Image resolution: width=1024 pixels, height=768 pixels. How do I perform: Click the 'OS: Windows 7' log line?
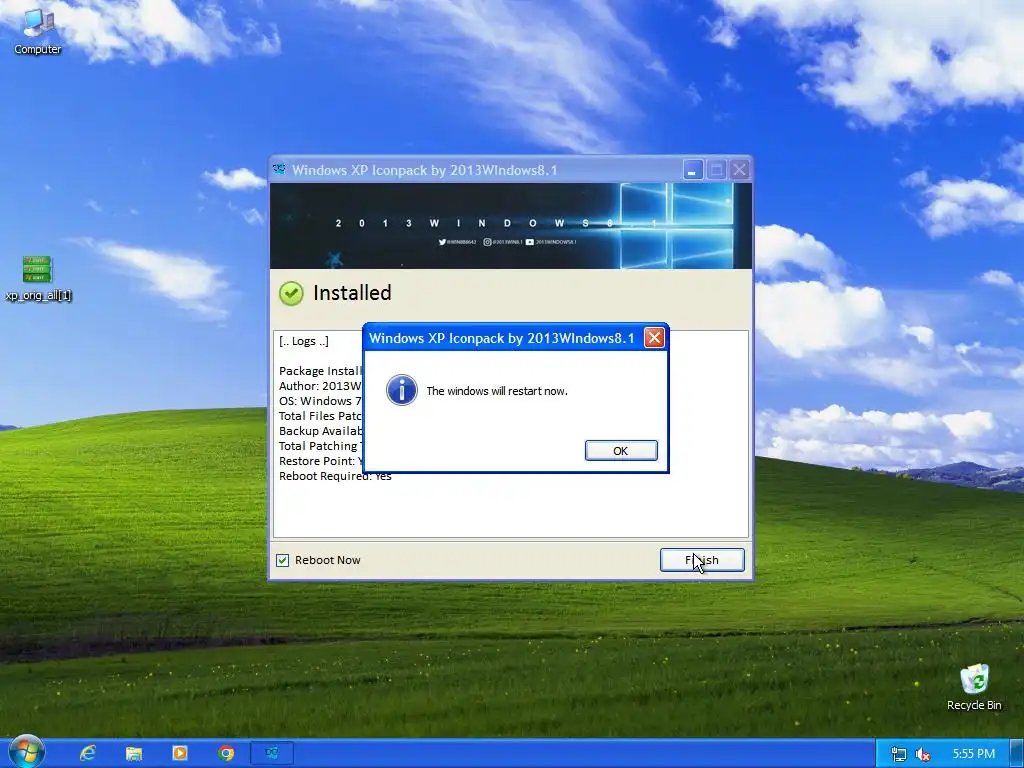tap(320, 401)
